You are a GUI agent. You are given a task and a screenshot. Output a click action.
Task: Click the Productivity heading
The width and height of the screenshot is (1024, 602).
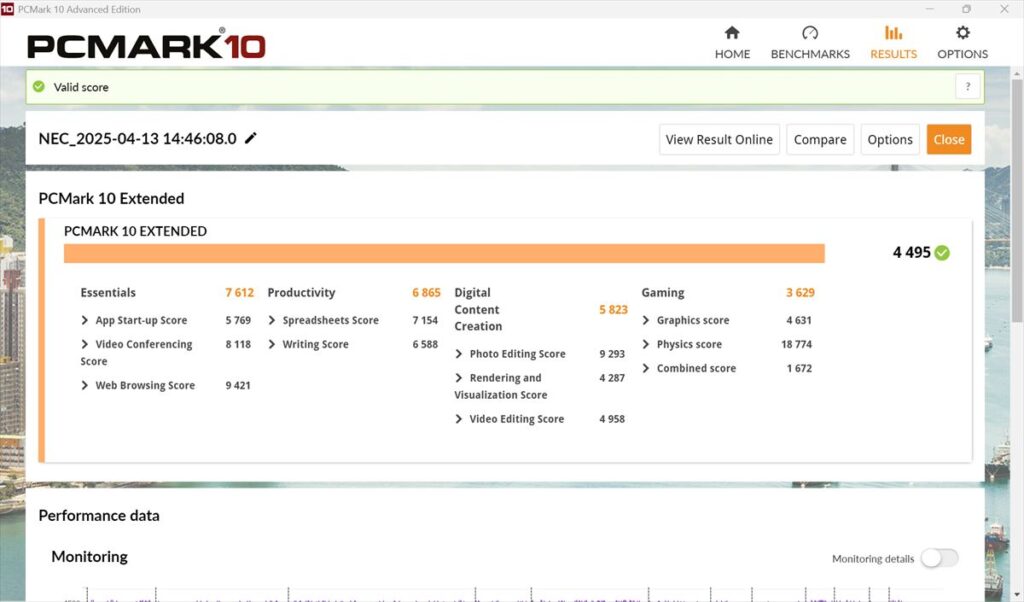coord(301,293)
